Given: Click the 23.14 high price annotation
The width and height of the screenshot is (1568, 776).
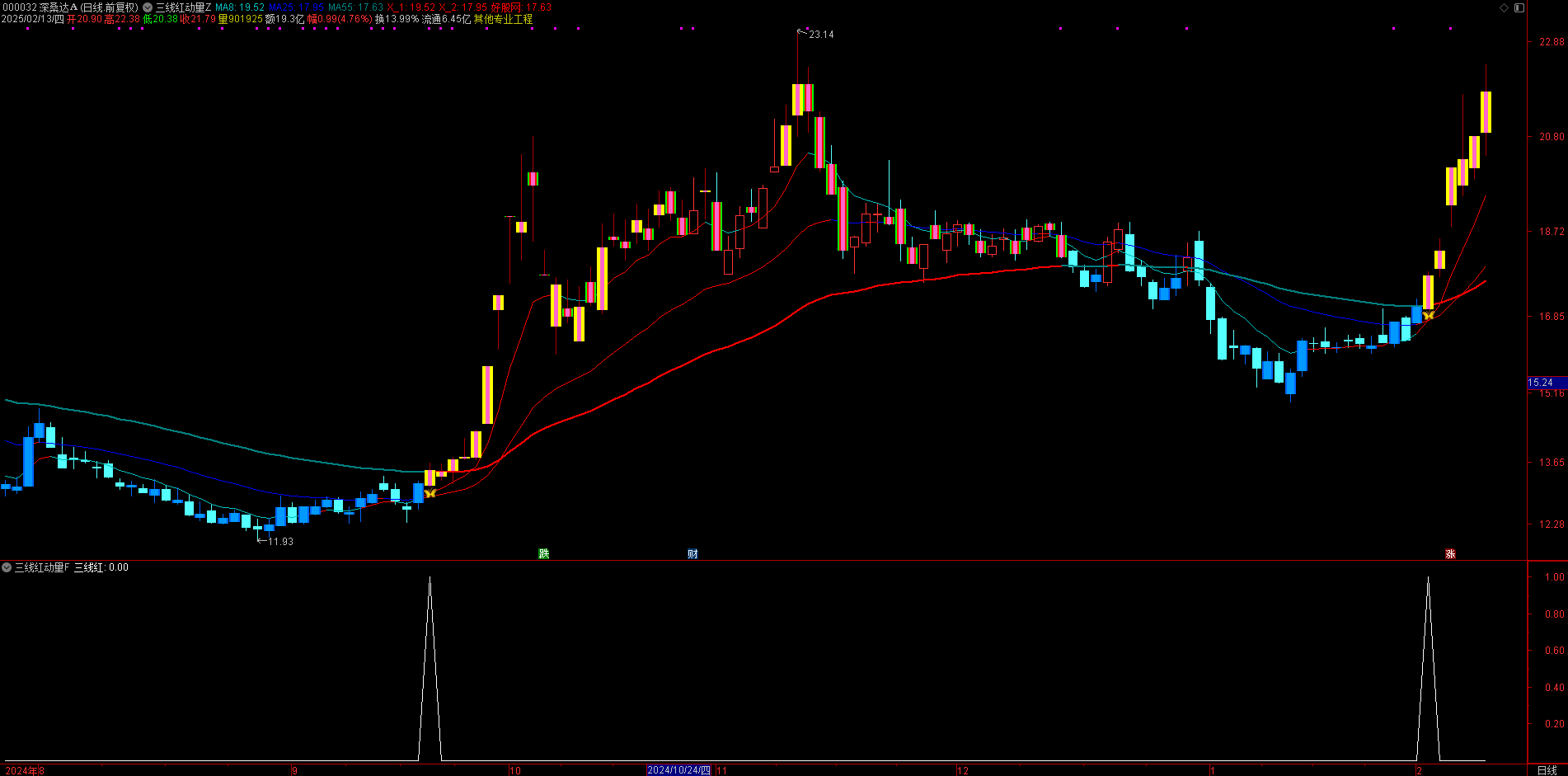Looking at the screenshot, I should tap(821, 35).
